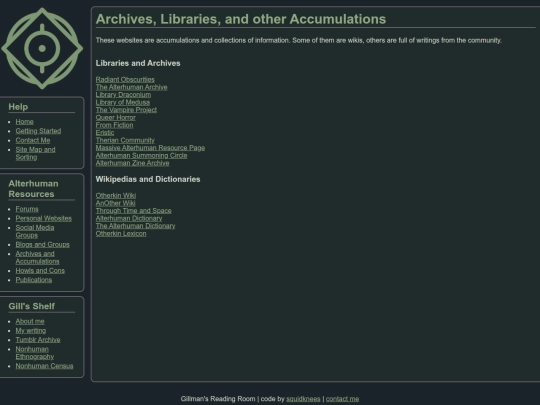Open Site Map and Sorting
The width and height of the screenshot is (540, 405).
[35, 153]
